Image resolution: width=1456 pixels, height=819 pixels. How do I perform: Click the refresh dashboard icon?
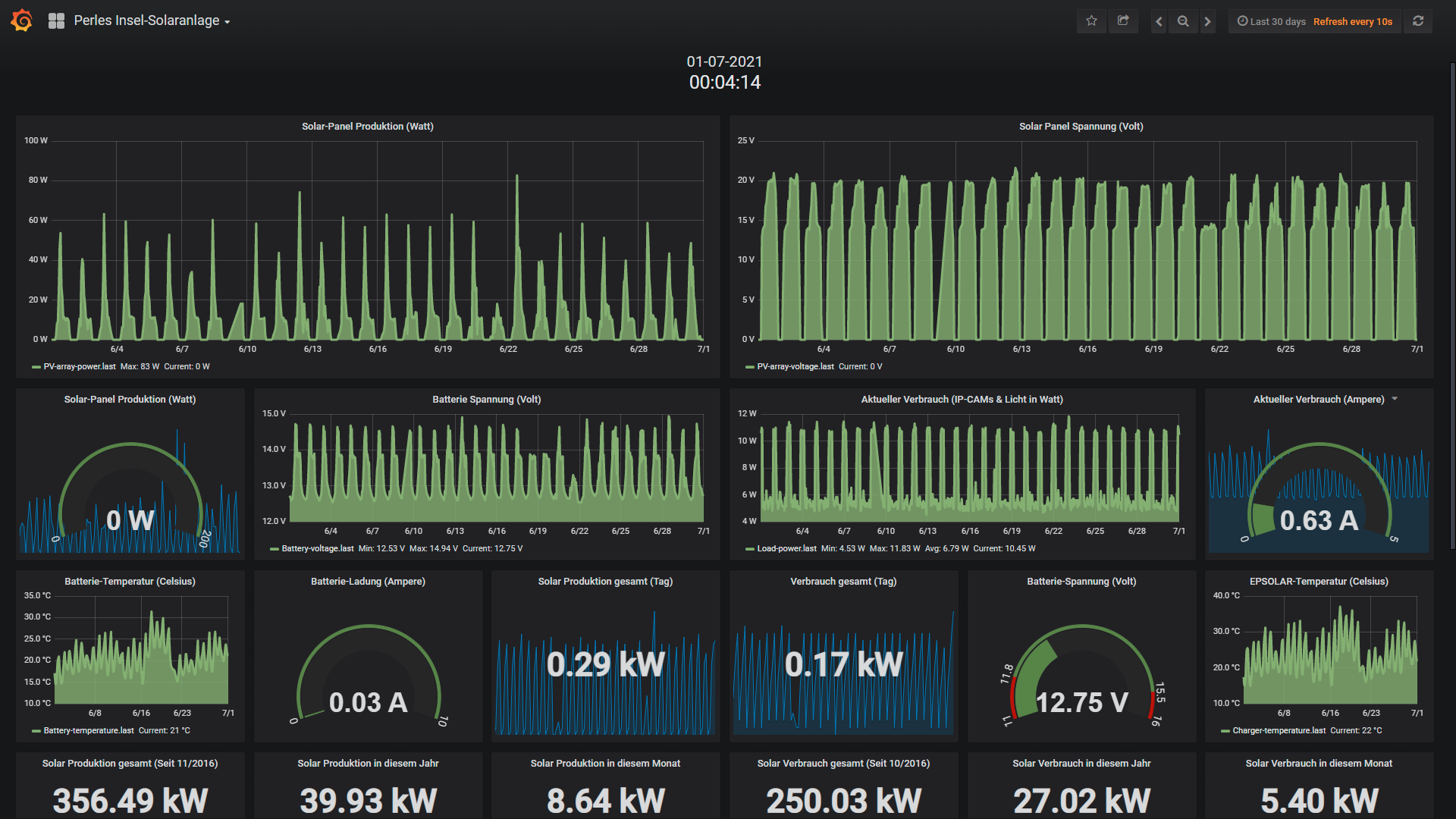pos(1418,21)
